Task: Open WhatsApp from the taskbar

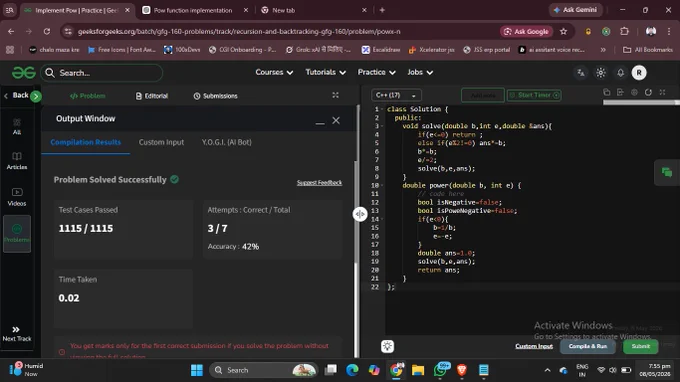Action: (x=441, y=370)
